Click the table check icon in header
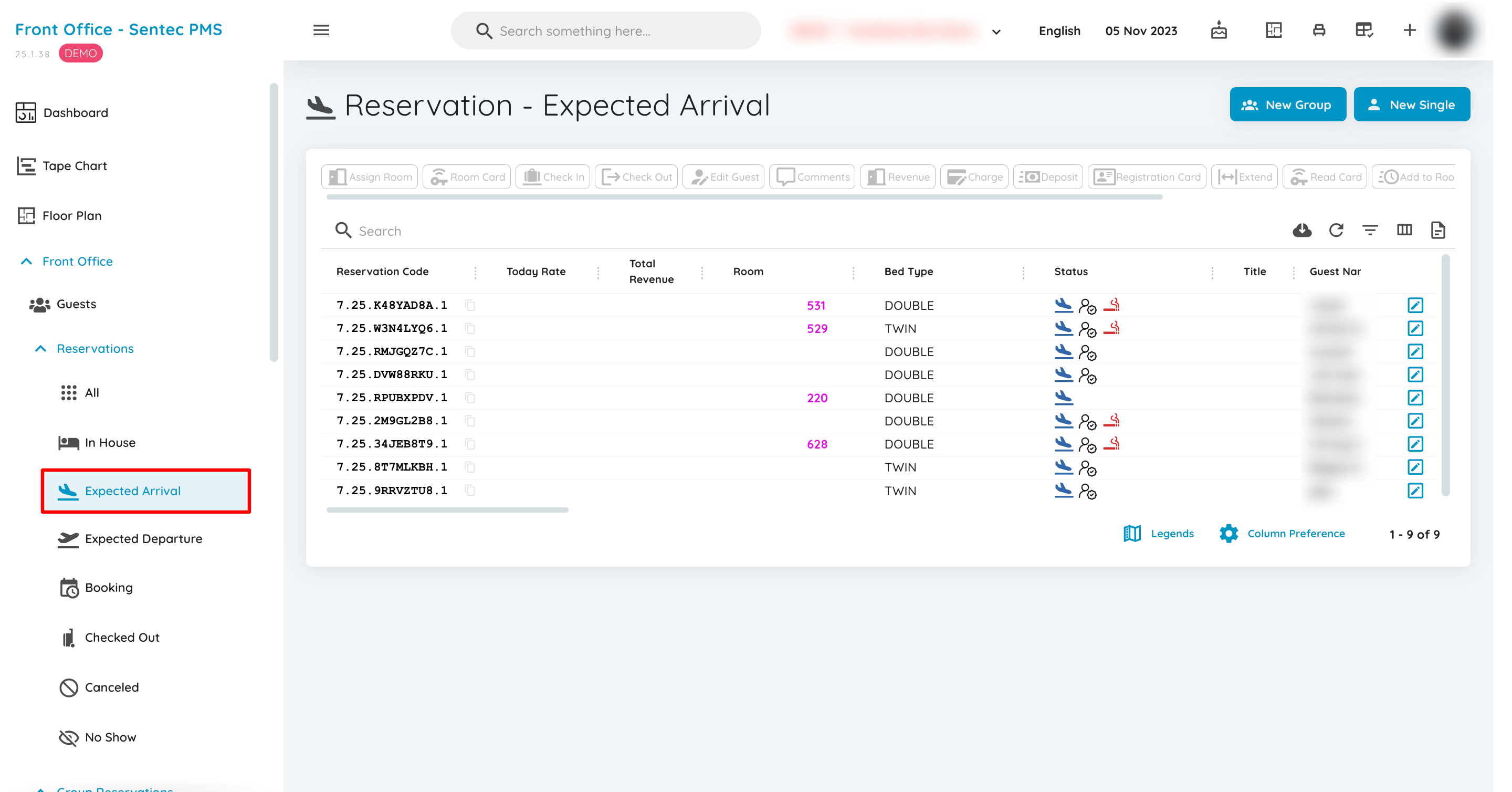The image size is (1512, 792). (1364, 30)
